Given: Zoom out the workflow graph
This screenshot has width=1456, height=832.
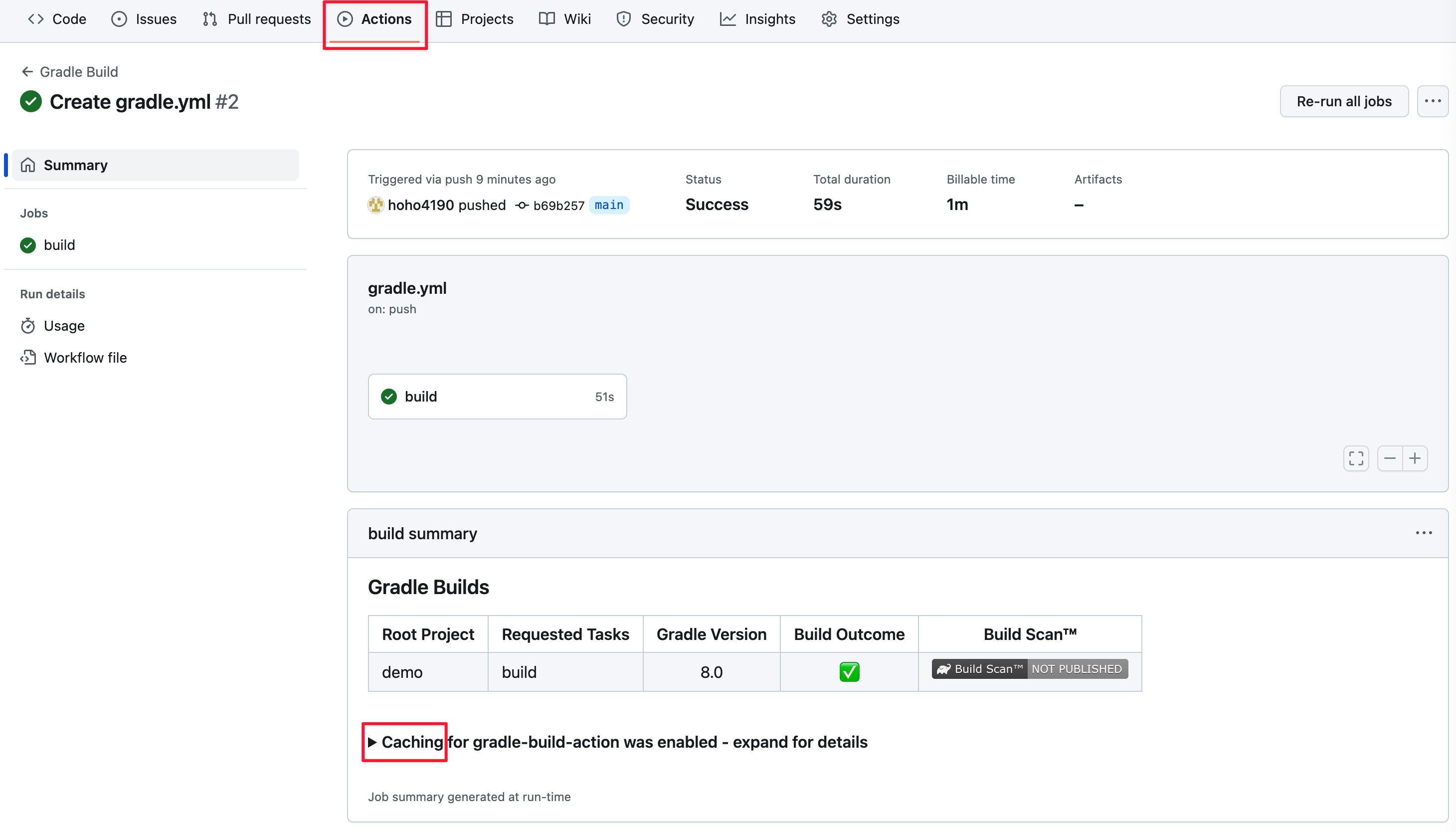Looking at the screenshot, I should [1389, 458].
